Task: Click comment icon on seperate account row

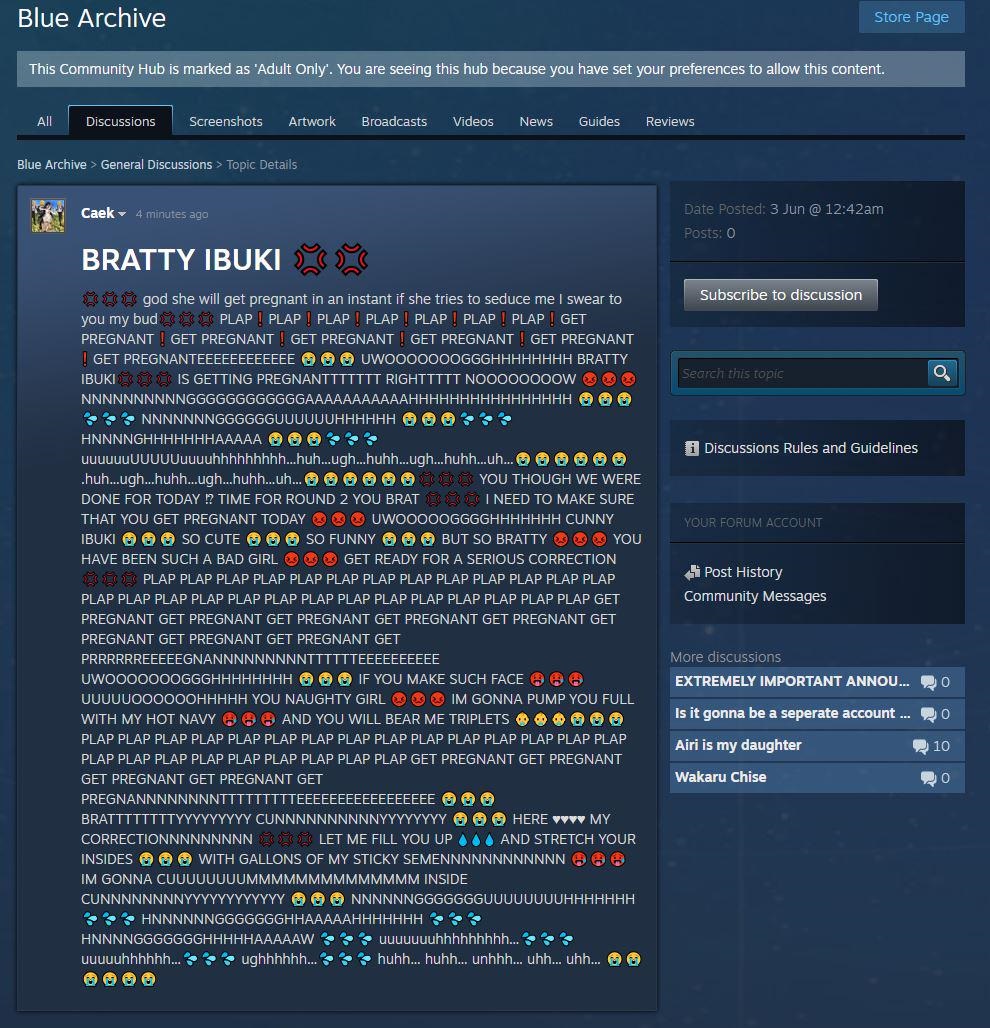Action: point(928,714)
